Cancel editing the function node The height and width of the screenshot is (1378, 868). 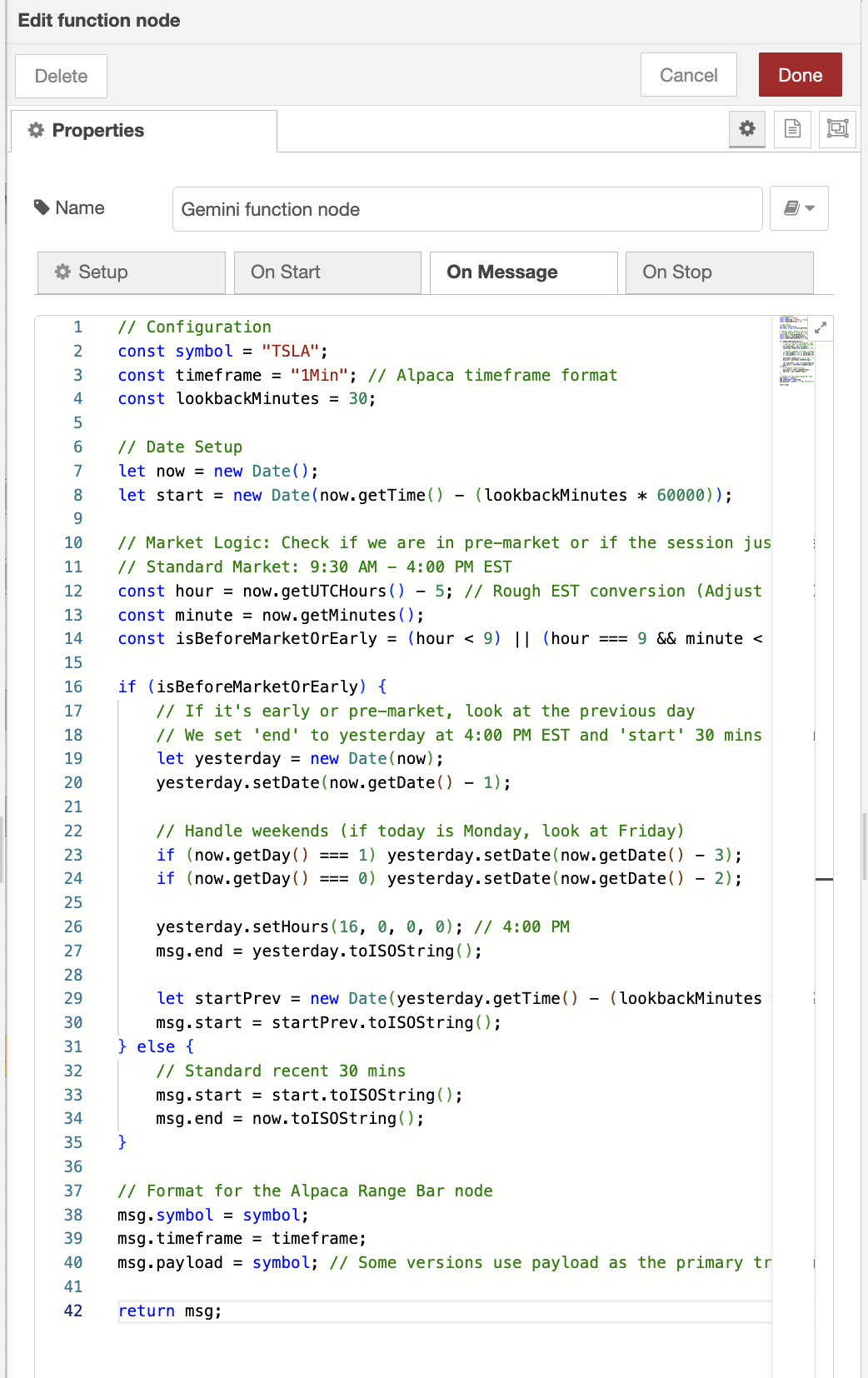click(688, 75)
